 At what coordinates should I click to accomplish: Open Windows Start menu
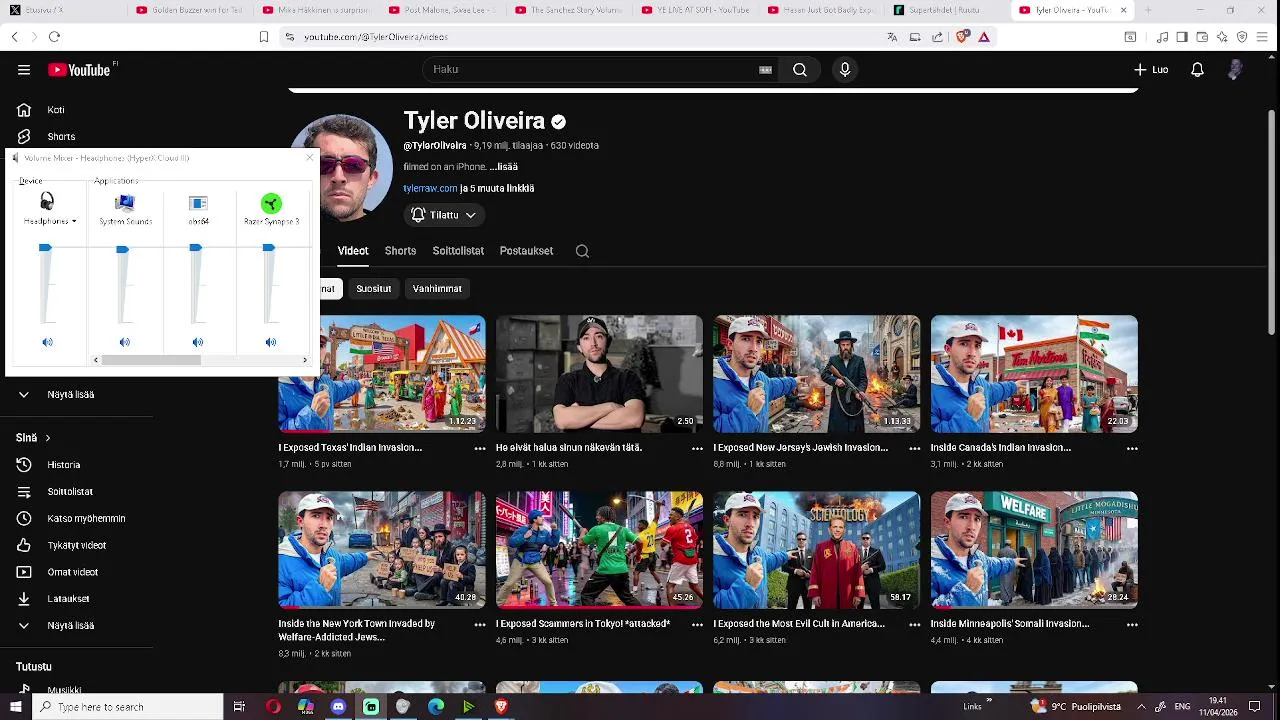pos(15,707)
